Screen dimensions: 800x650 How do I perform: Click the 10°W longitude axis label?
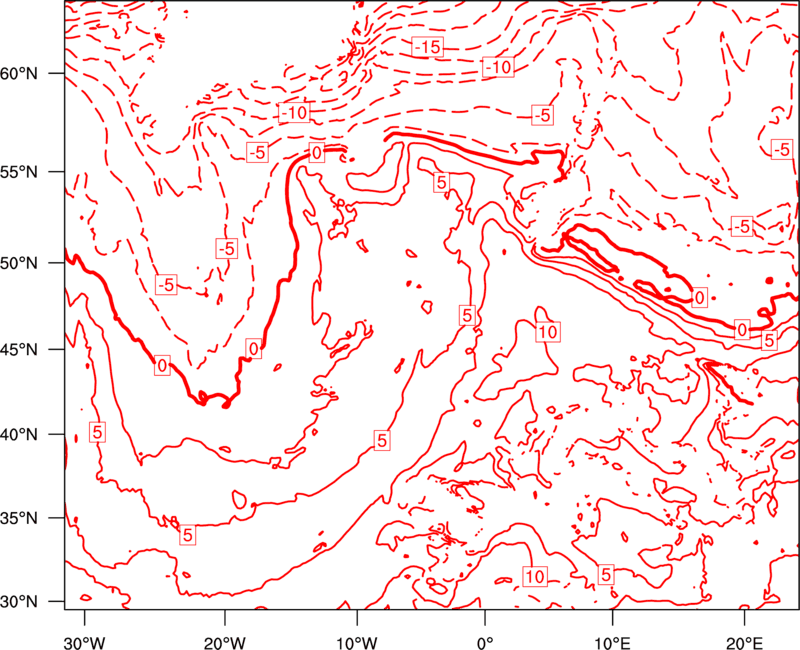coord(357,643)
